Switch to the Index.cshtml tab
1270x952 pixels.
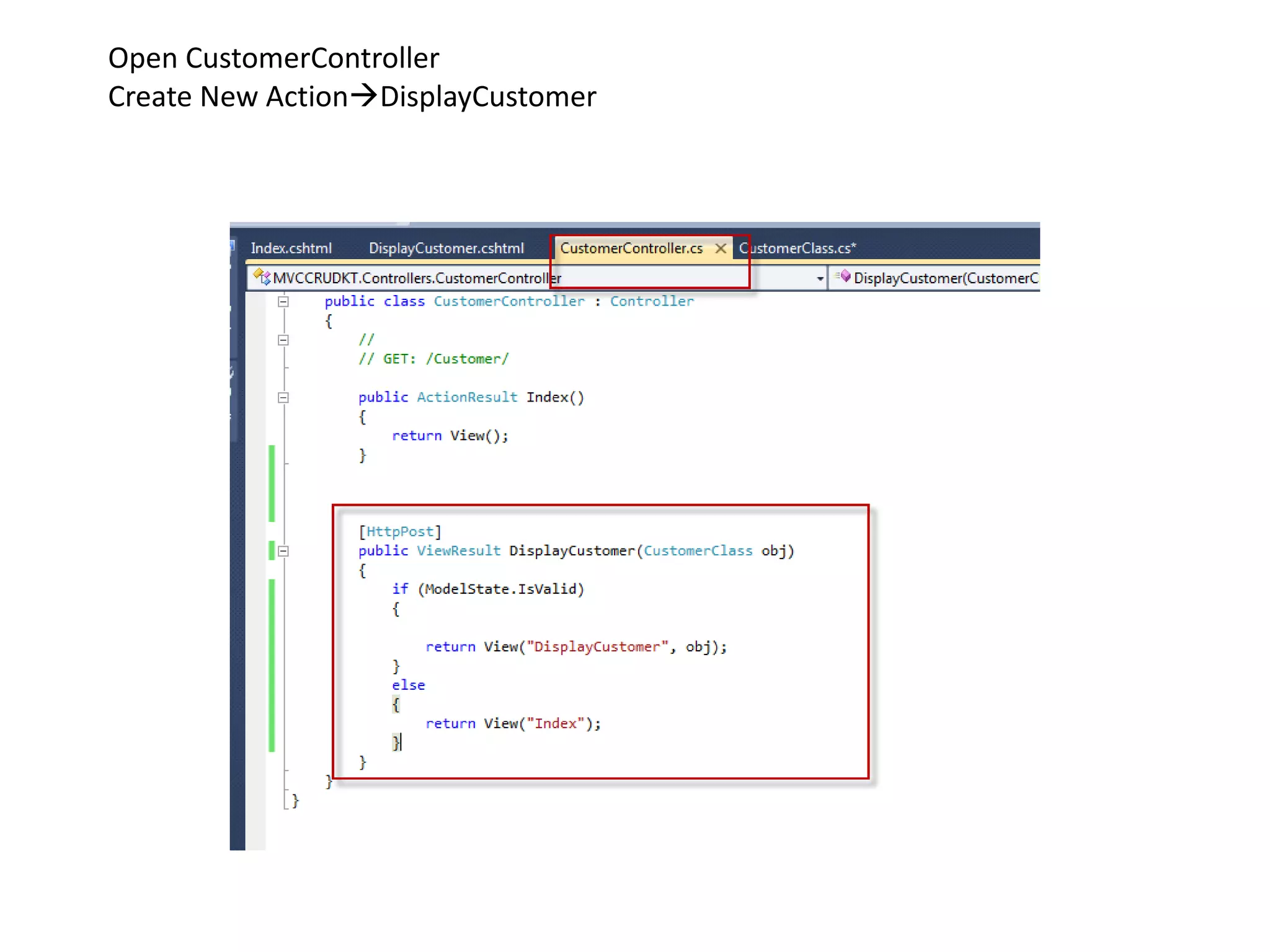[291, 249]
